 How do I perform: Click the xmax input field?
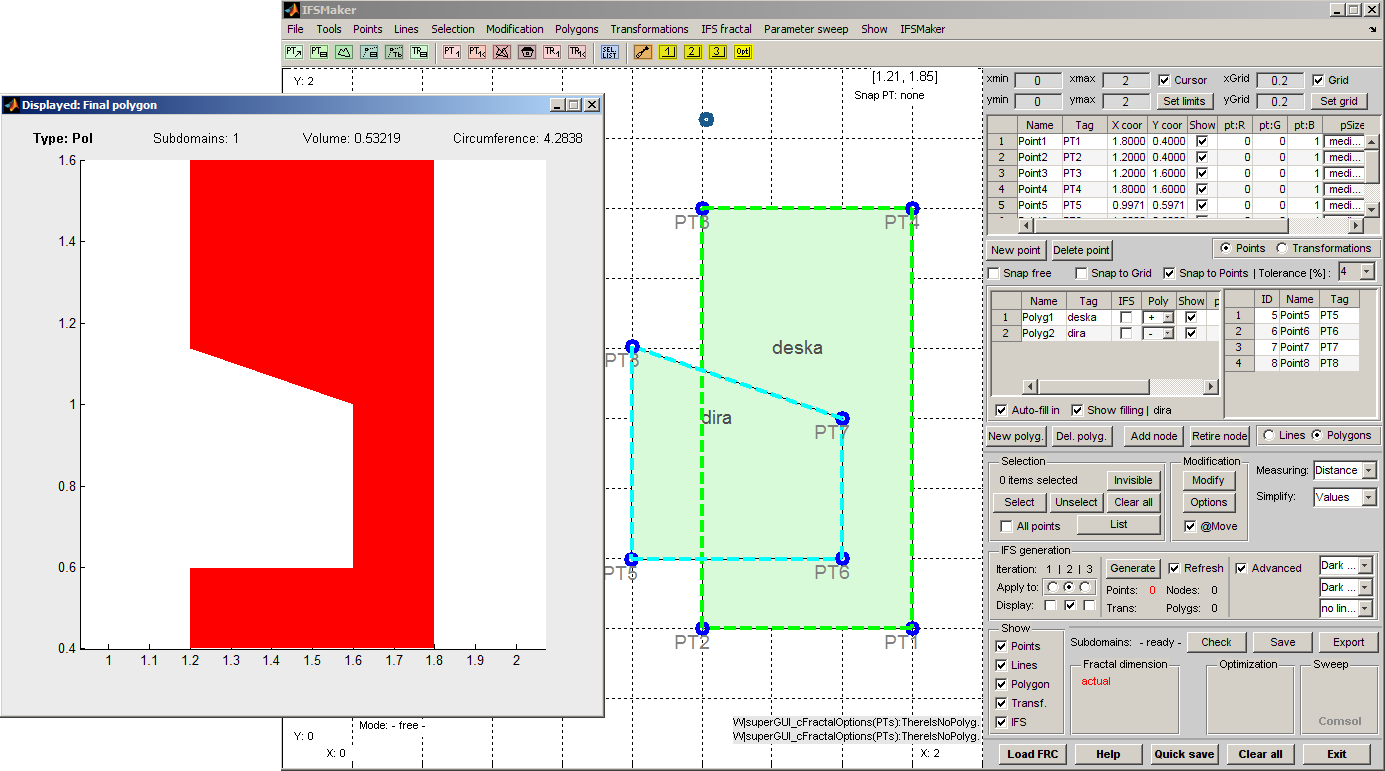(1126, 80)
